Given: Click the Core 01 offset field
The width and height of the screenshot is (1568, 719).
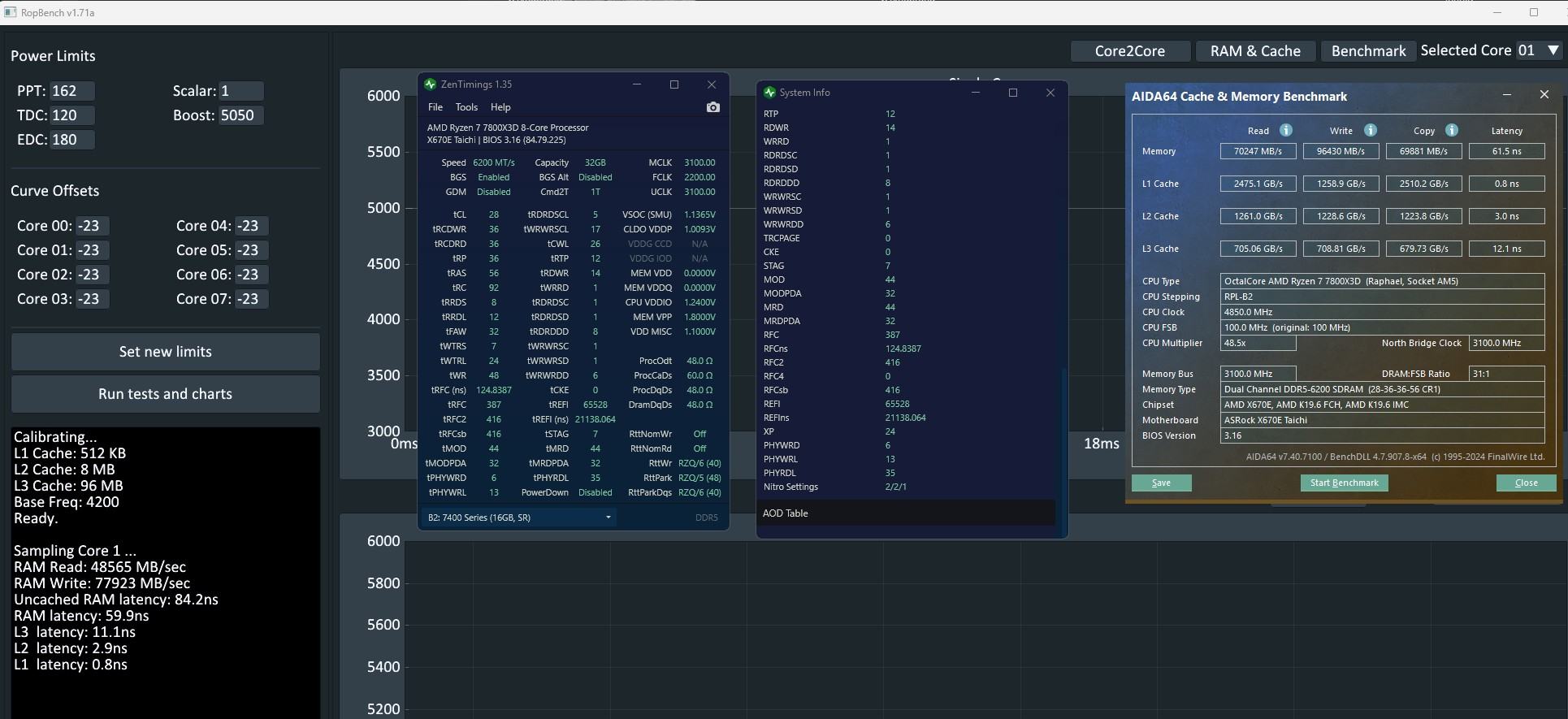Looking at the screenshot, I should coord(92,250).
